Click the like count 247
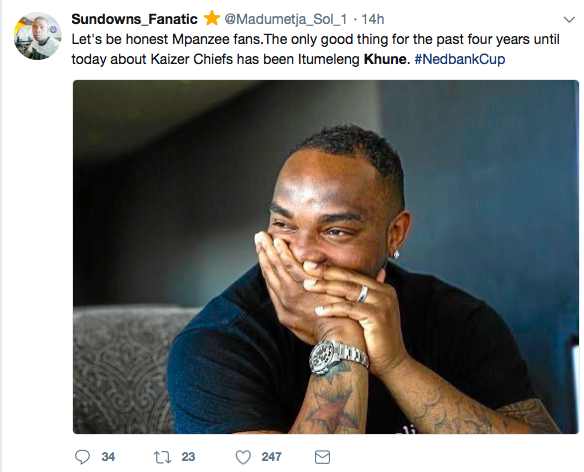Screen dimensions: 584x472 271,457
